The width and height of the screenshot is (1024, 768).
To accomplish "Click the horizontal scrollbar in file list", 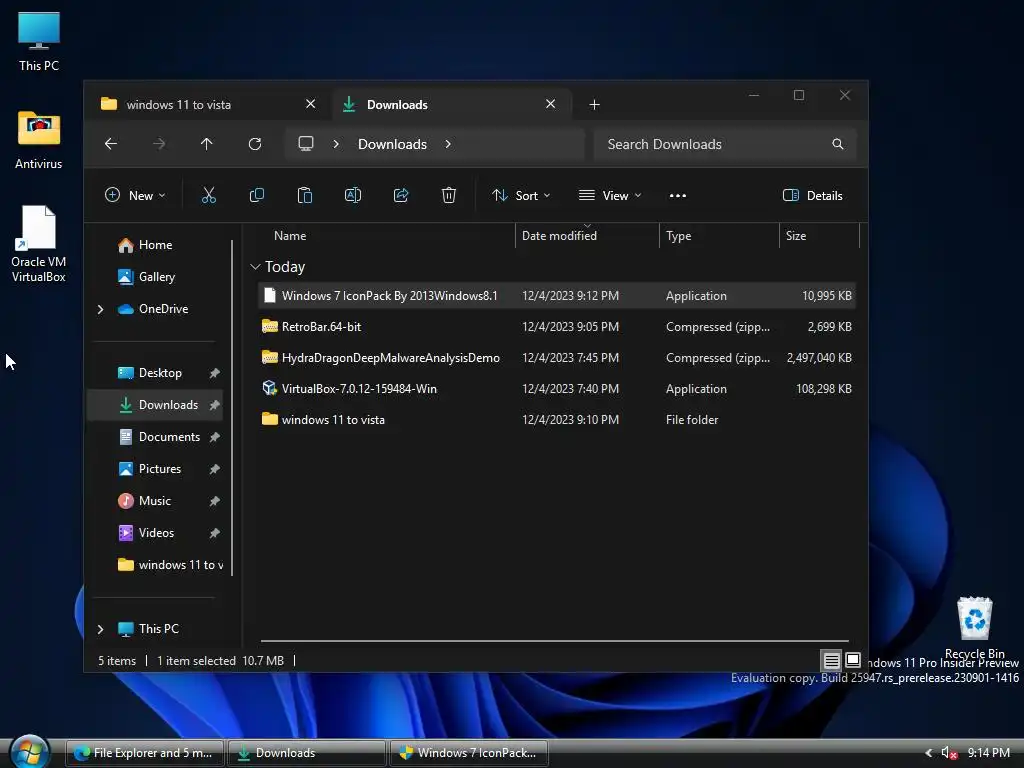I will pos(554,641).
